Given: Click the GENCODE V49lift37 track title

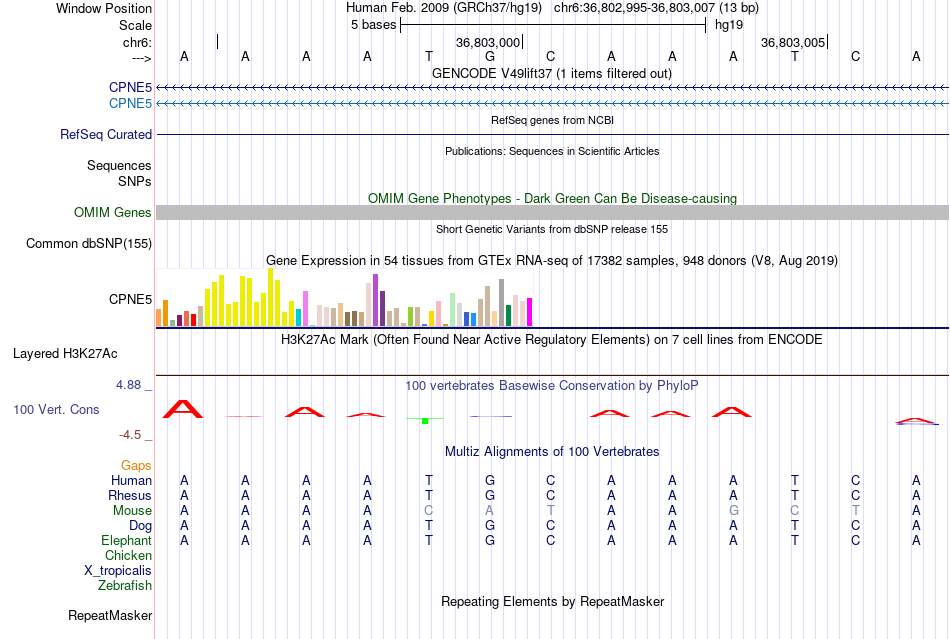Looking at the screenshot, I should (x=552, y=73).
